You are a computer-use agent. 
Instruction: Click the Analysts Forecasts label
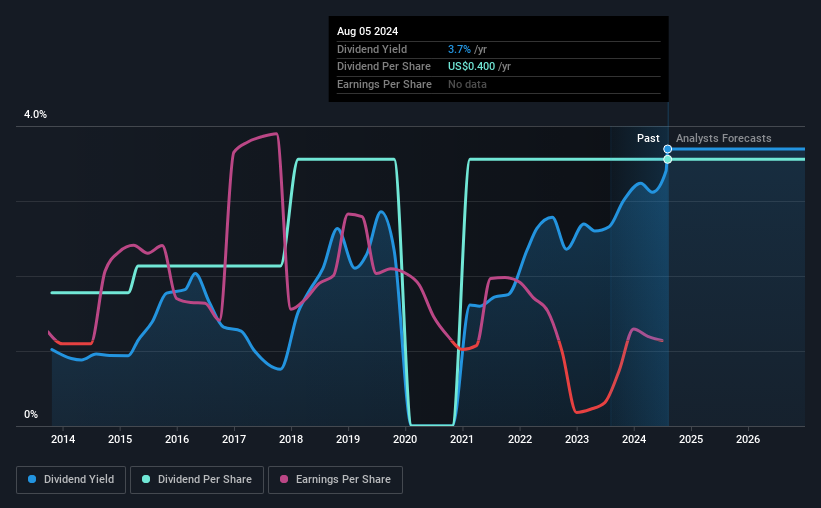(x=724, y=138)
